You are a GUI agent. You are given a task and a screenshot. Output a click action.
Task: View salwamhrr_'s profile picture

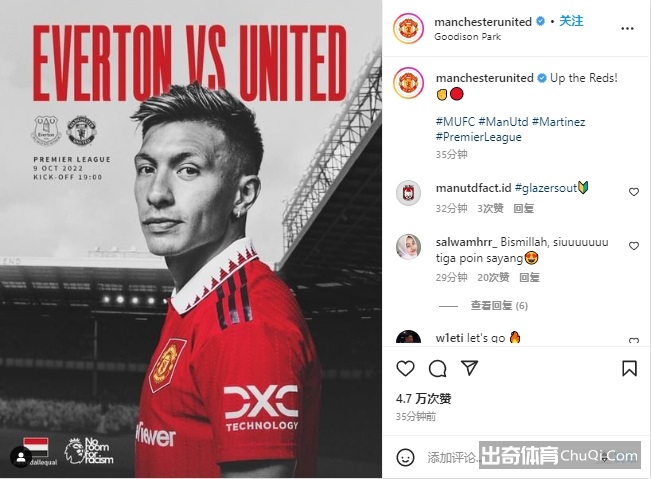pyautogui.click(x=409, y=247)
